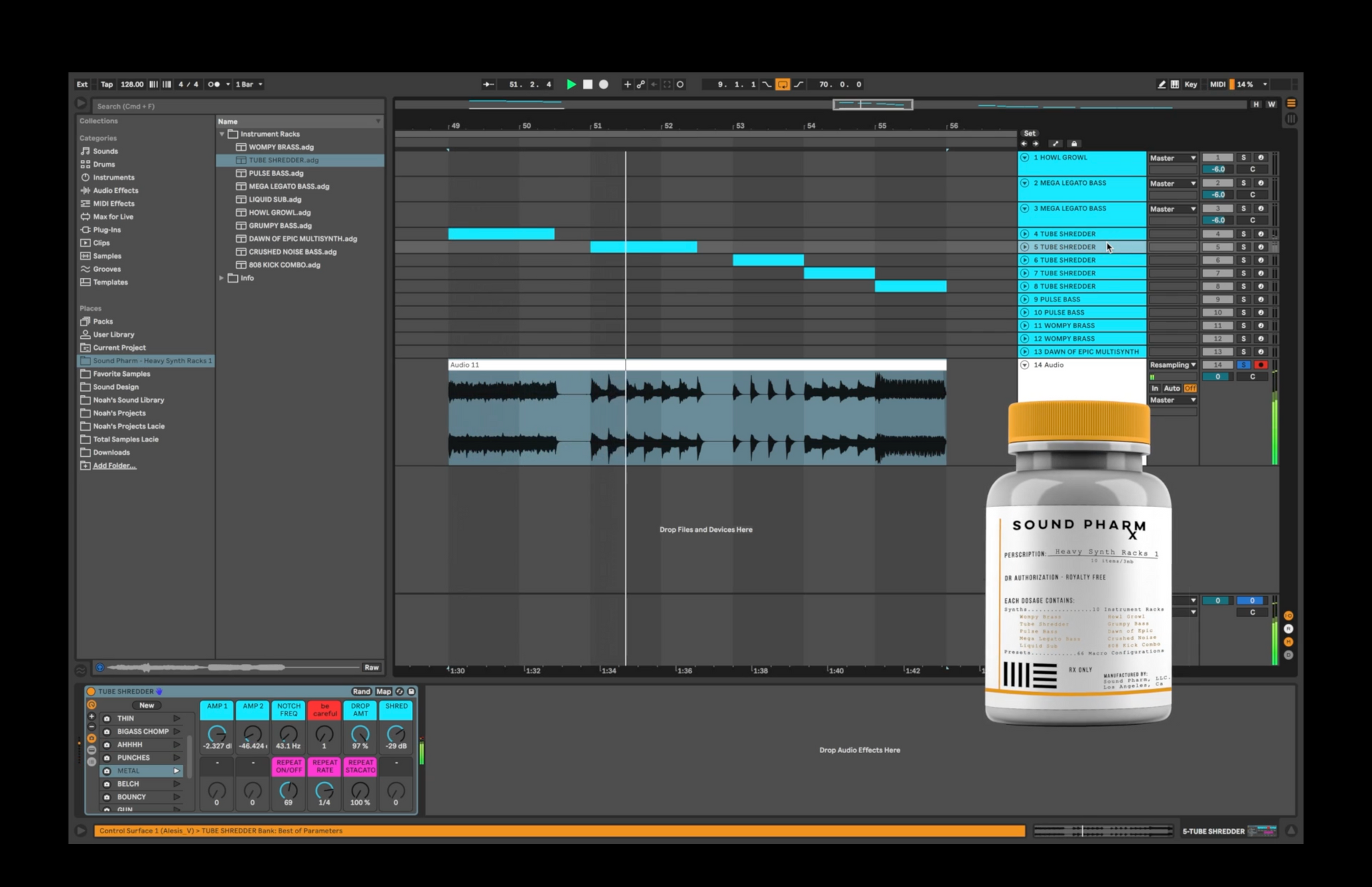Toggle the Follow playback icon
Image resolution: width=1372 pixels, height=887 pixels.
488,84
